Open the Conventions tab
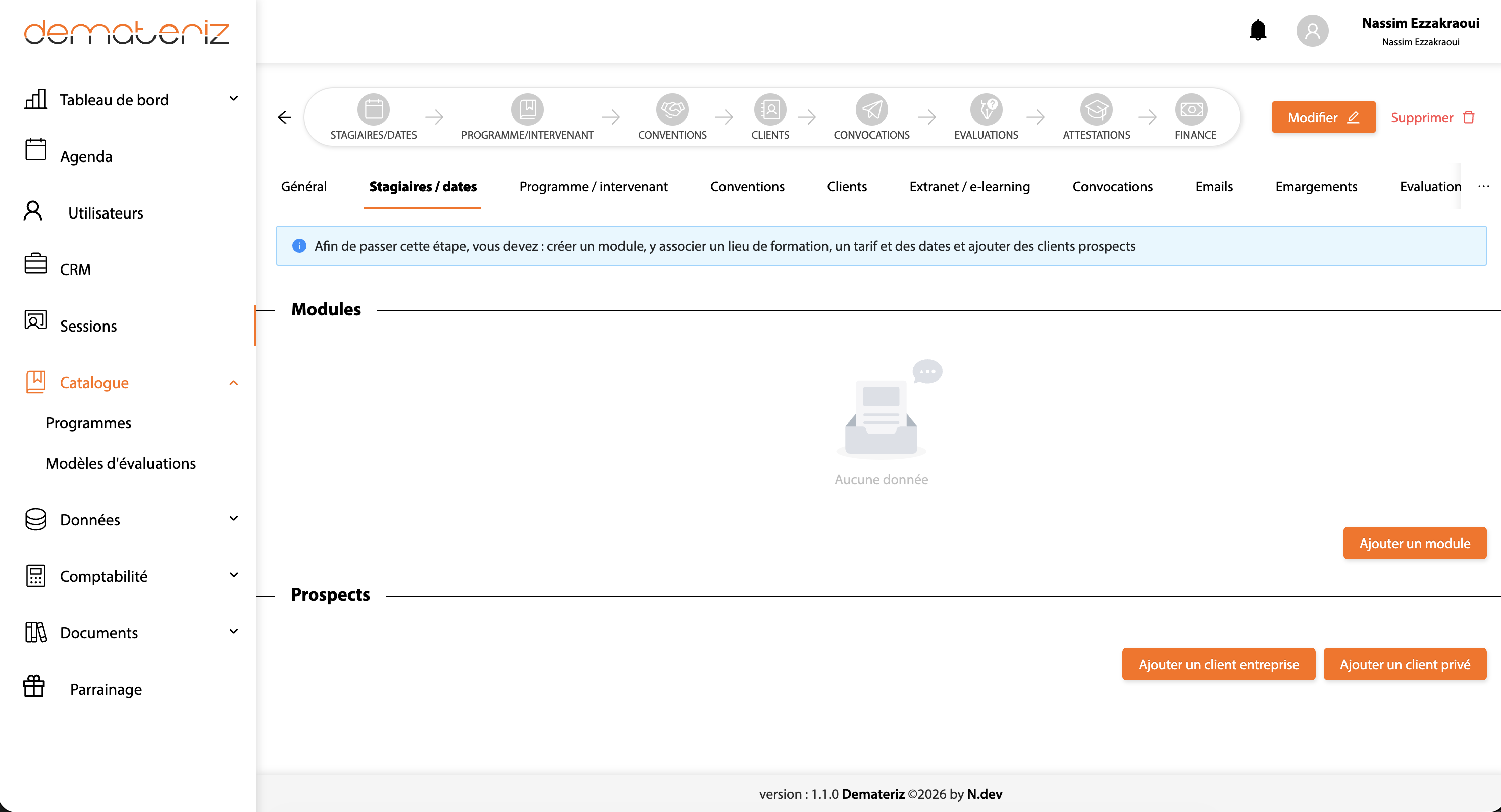Image resolution: width=1501 pixels, height=812 pixels. 747,186
